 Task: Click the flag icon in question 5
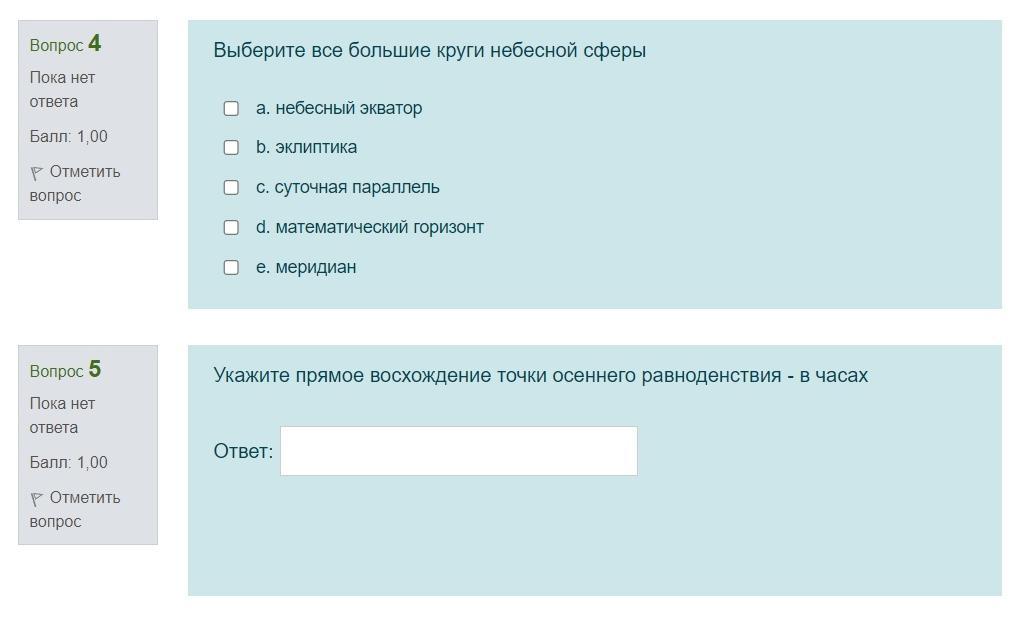(x=37, y=499)
